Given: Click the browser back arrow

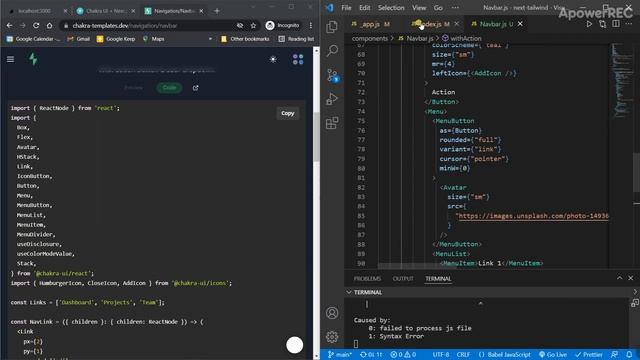Looking at the screenshot, I should pyautogui.click(x=9, y=25).
